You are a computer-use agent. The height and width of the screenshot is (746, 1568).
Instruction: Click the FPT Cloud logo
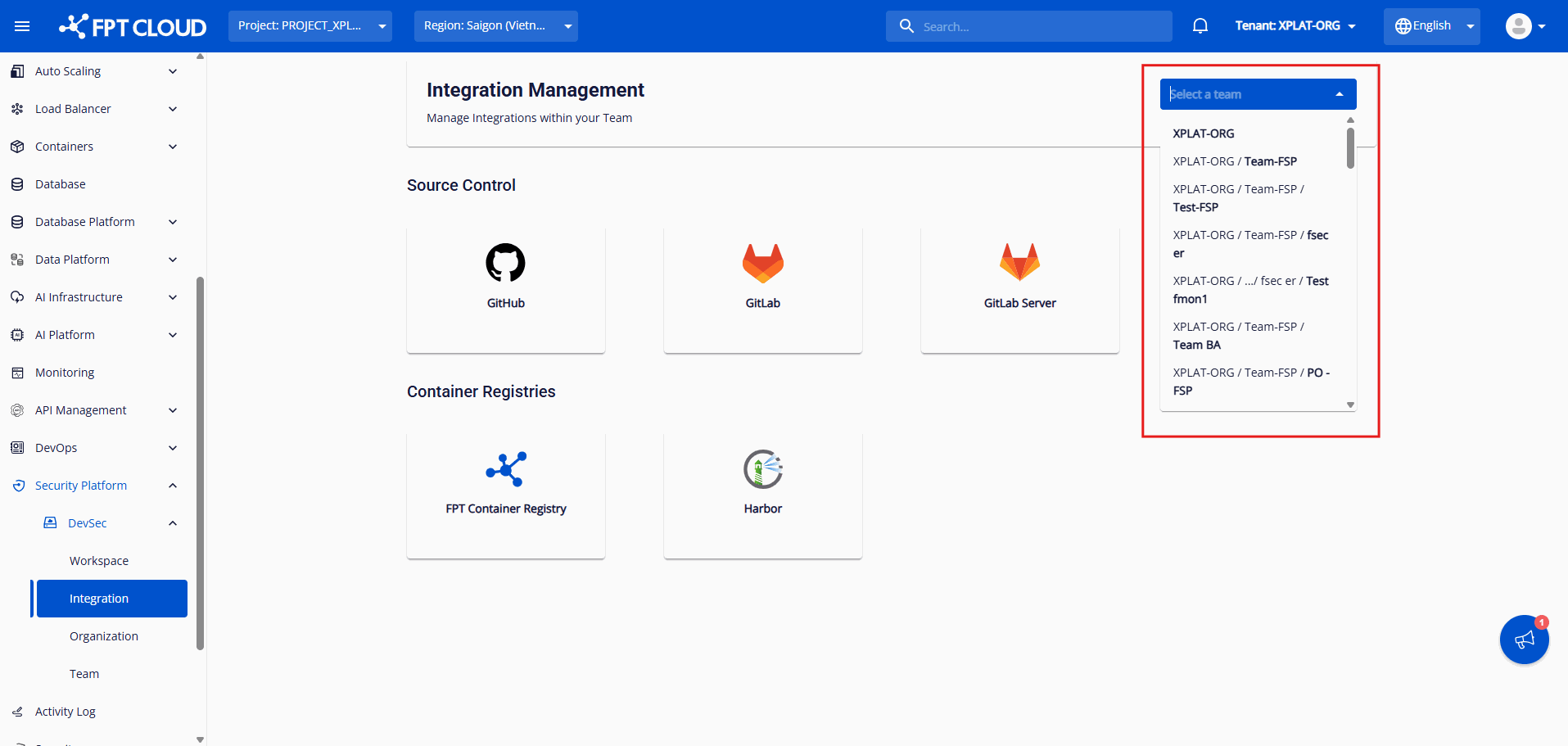pyautogui.click(x=133, y=26)
